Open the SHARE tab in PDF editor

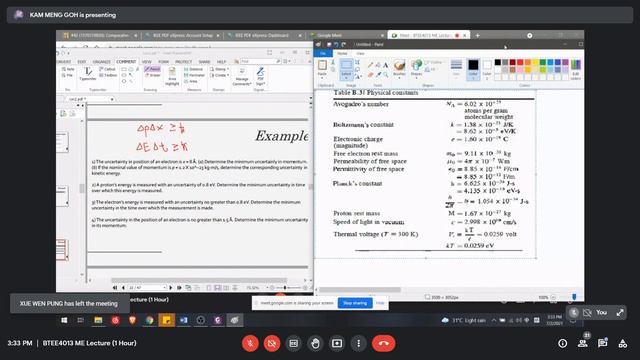tap(204, 62)
